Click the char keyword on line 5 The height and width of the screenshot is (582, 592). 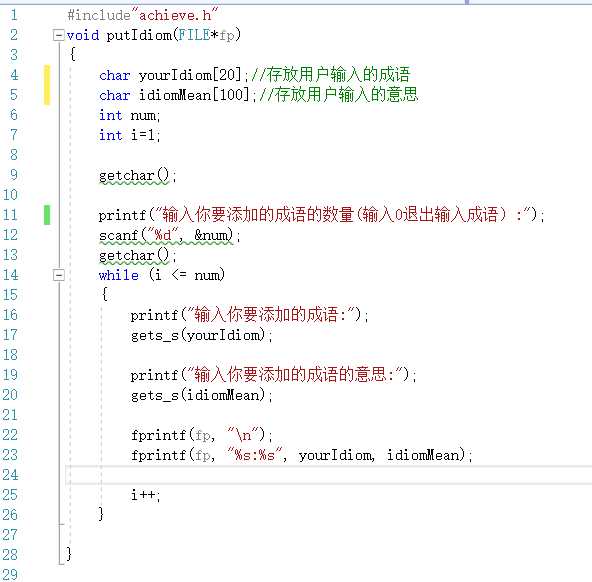[115, 95]
